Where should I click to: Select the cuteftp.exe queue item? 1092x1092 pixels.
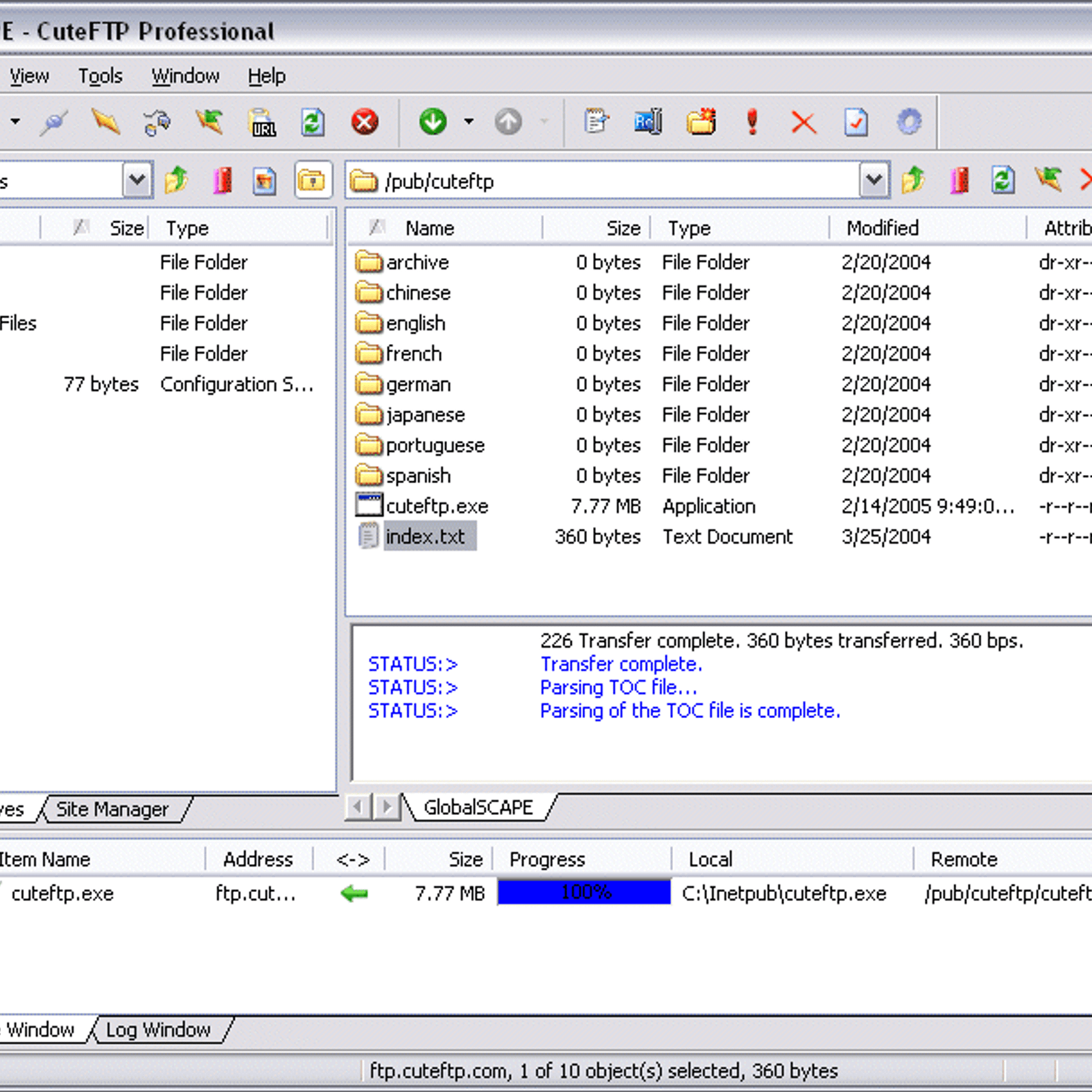pyautogui.click(x=63, y=893)
